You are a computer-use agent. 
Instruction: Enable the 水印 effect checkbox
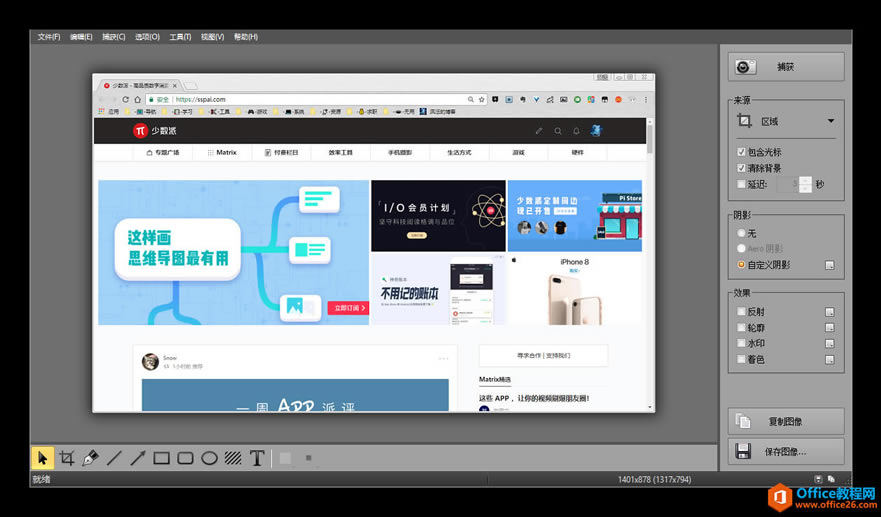741,343
